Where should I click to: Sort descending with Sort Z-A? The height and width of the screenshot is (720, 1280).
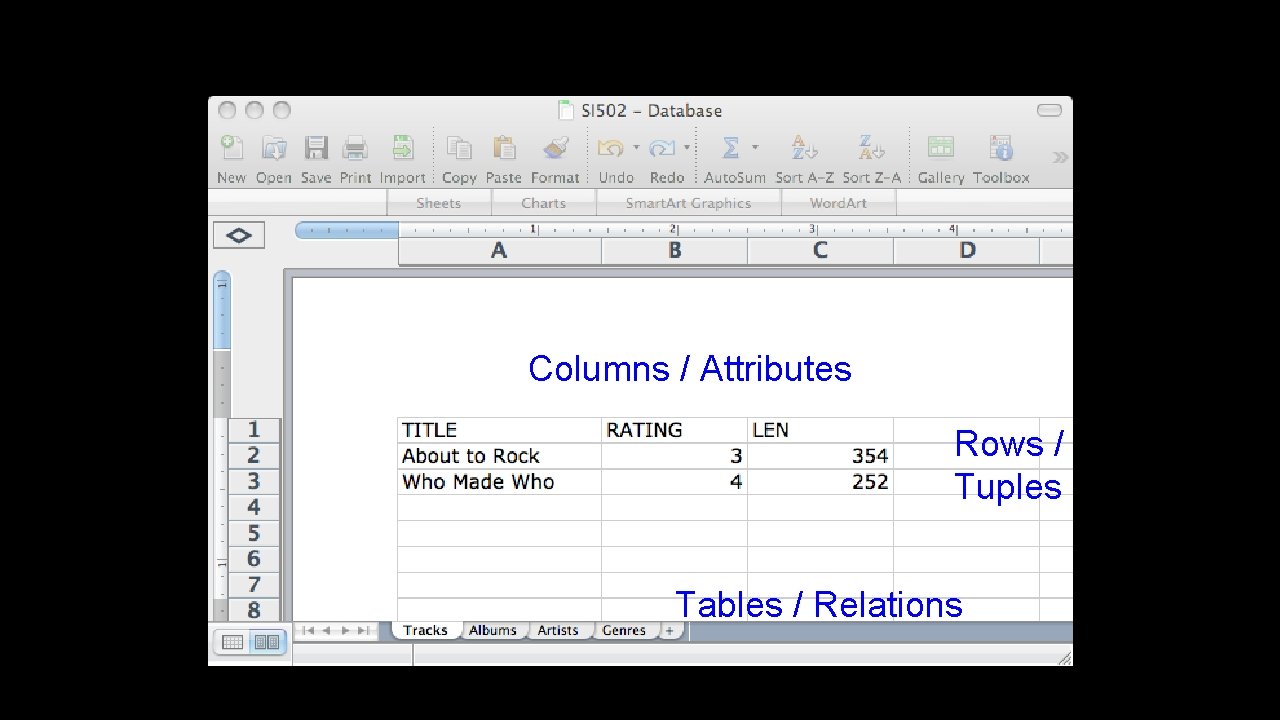(x=871, y=148)
